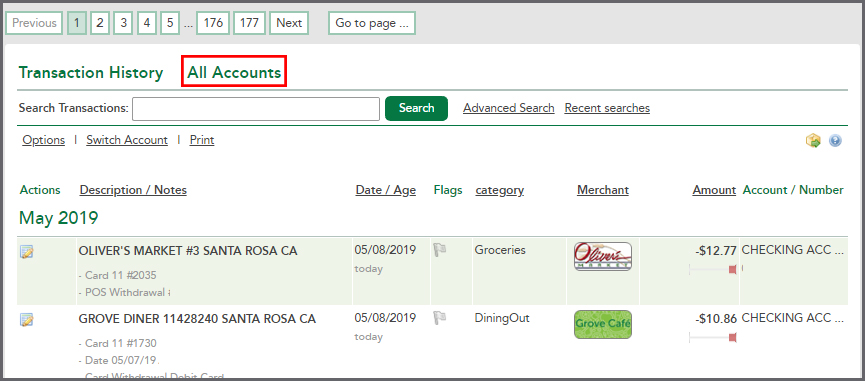Click the Next page button
This screenshot has height=381, width=865.
289,23
